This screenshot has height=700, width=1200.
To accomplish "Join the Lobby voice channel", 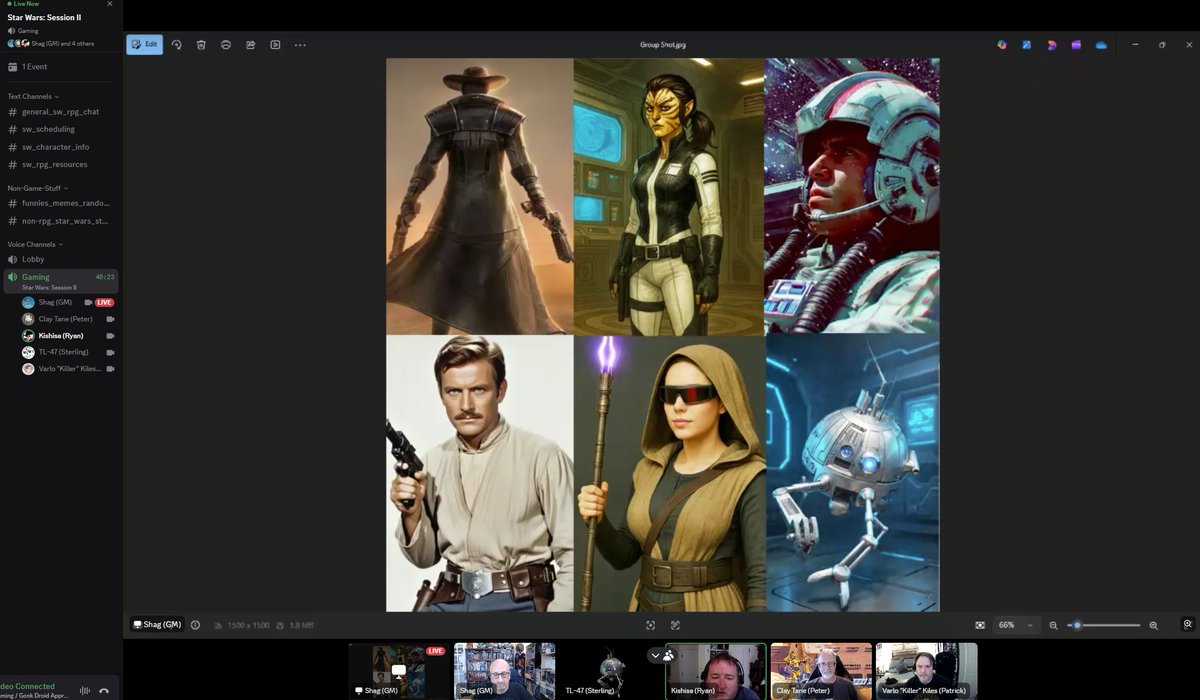I will coord(60,259).
